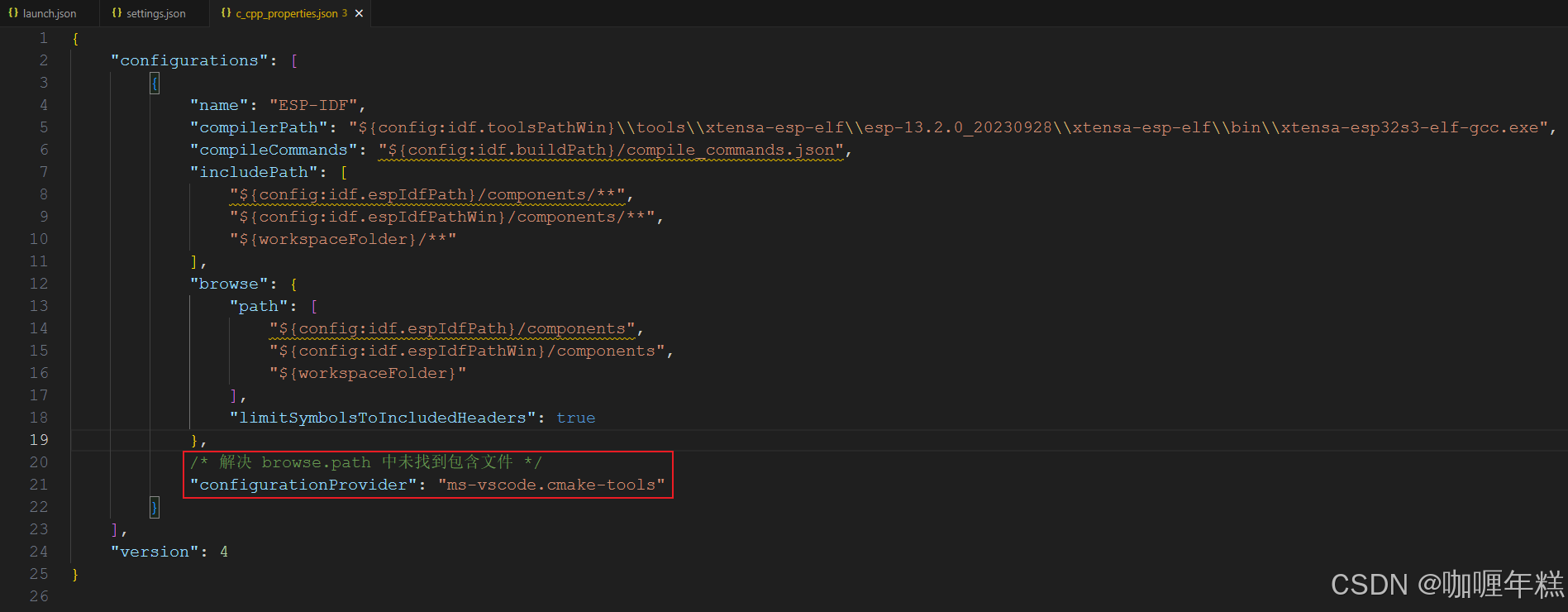Click the highlighted opening brace on line 3
Screen dimensions: 1568x612
(x=155, y=83)
